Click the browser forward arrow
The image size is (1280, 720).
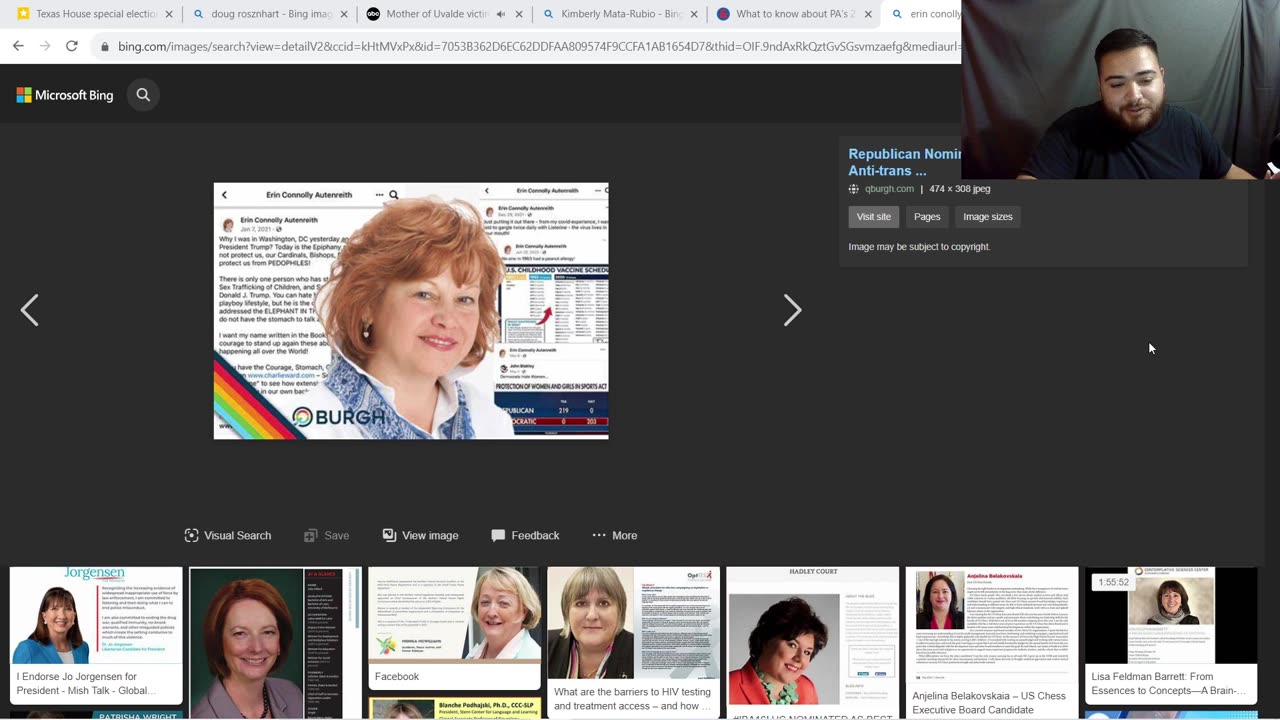pos(45,46)
